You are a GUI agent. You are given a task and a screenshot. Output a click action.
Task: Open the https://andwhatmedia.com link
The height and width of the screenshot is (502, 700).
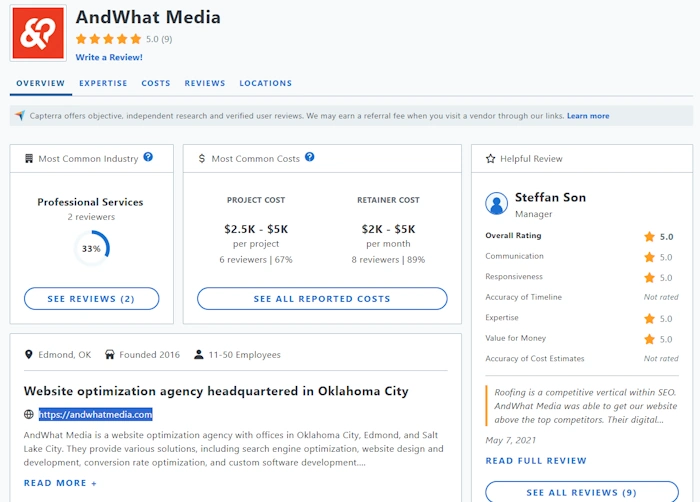[96, 414]
